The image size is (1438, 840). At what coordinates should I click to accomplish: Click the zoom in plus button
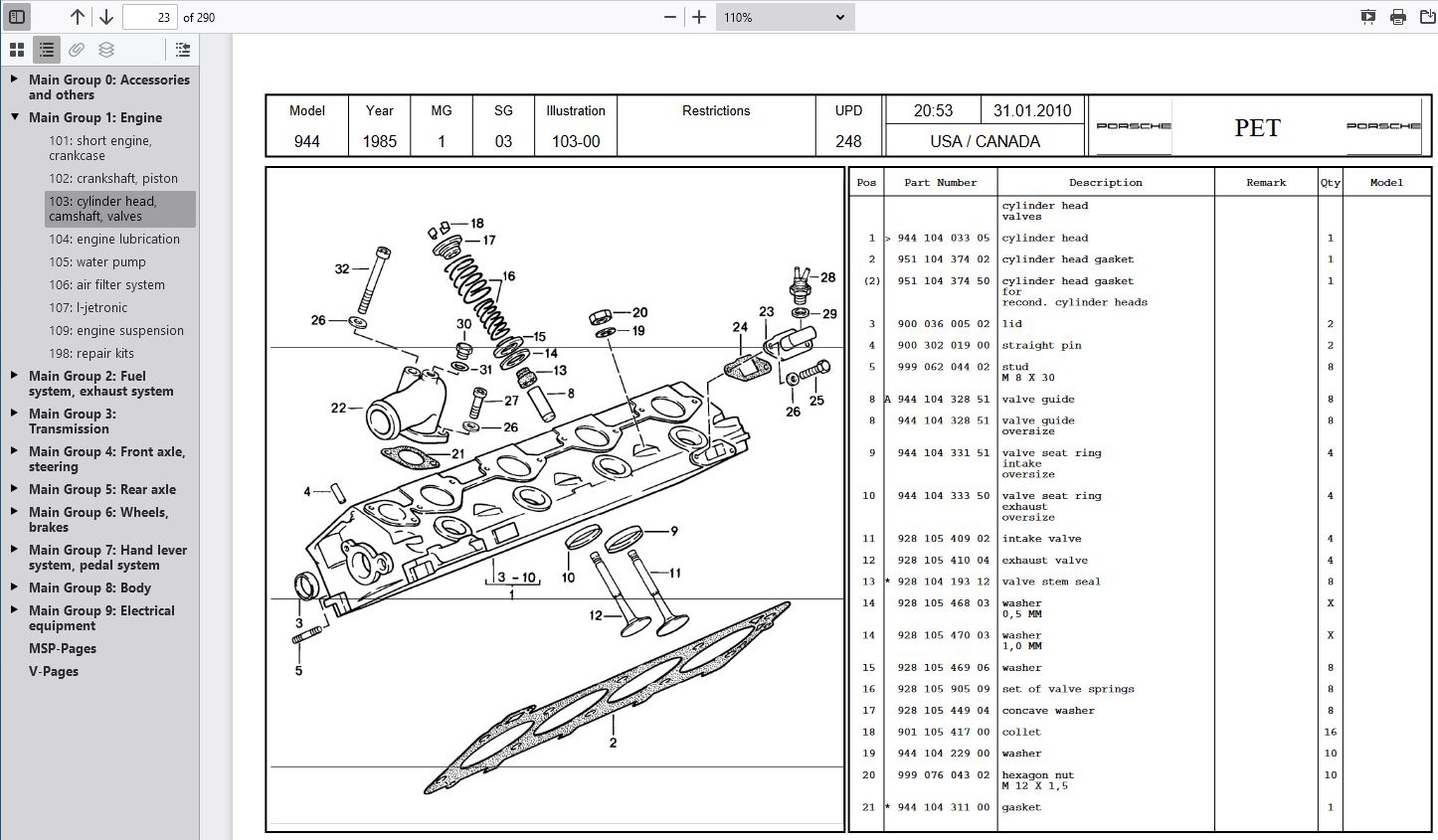tap(699, 17)
